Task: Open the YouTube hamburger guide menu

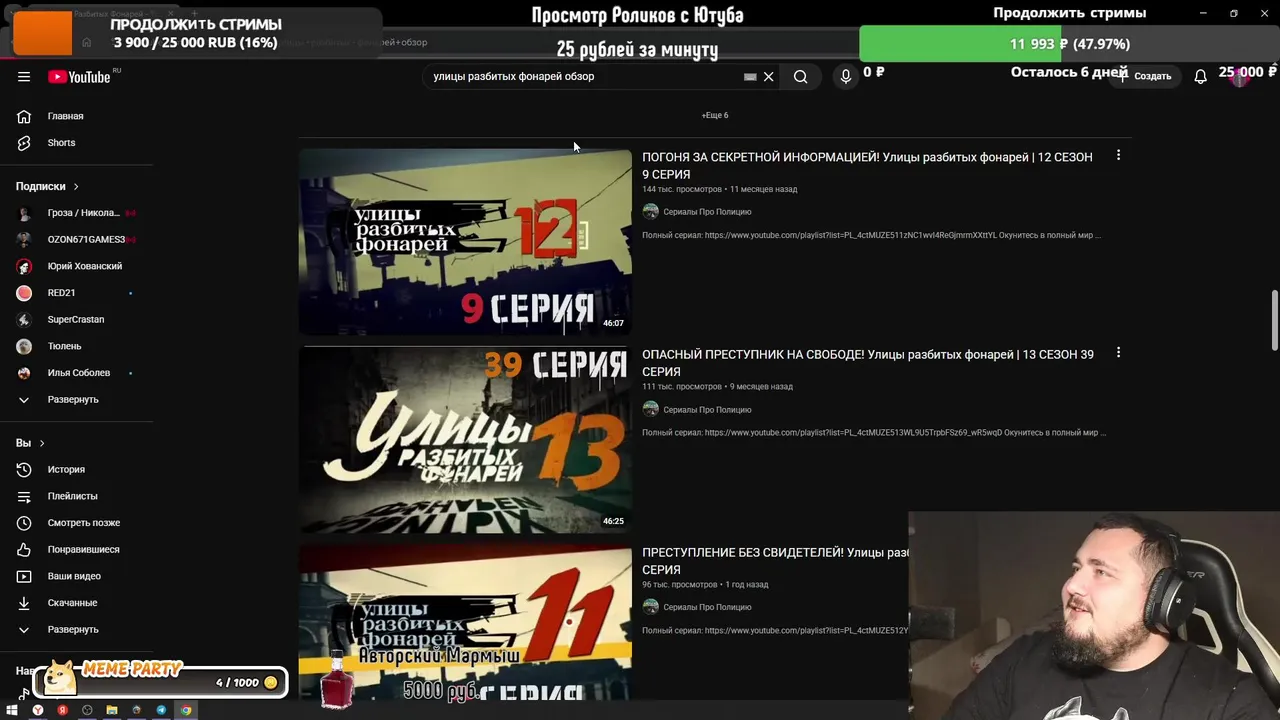Action: pyautogui.click(x=24, y=77)
